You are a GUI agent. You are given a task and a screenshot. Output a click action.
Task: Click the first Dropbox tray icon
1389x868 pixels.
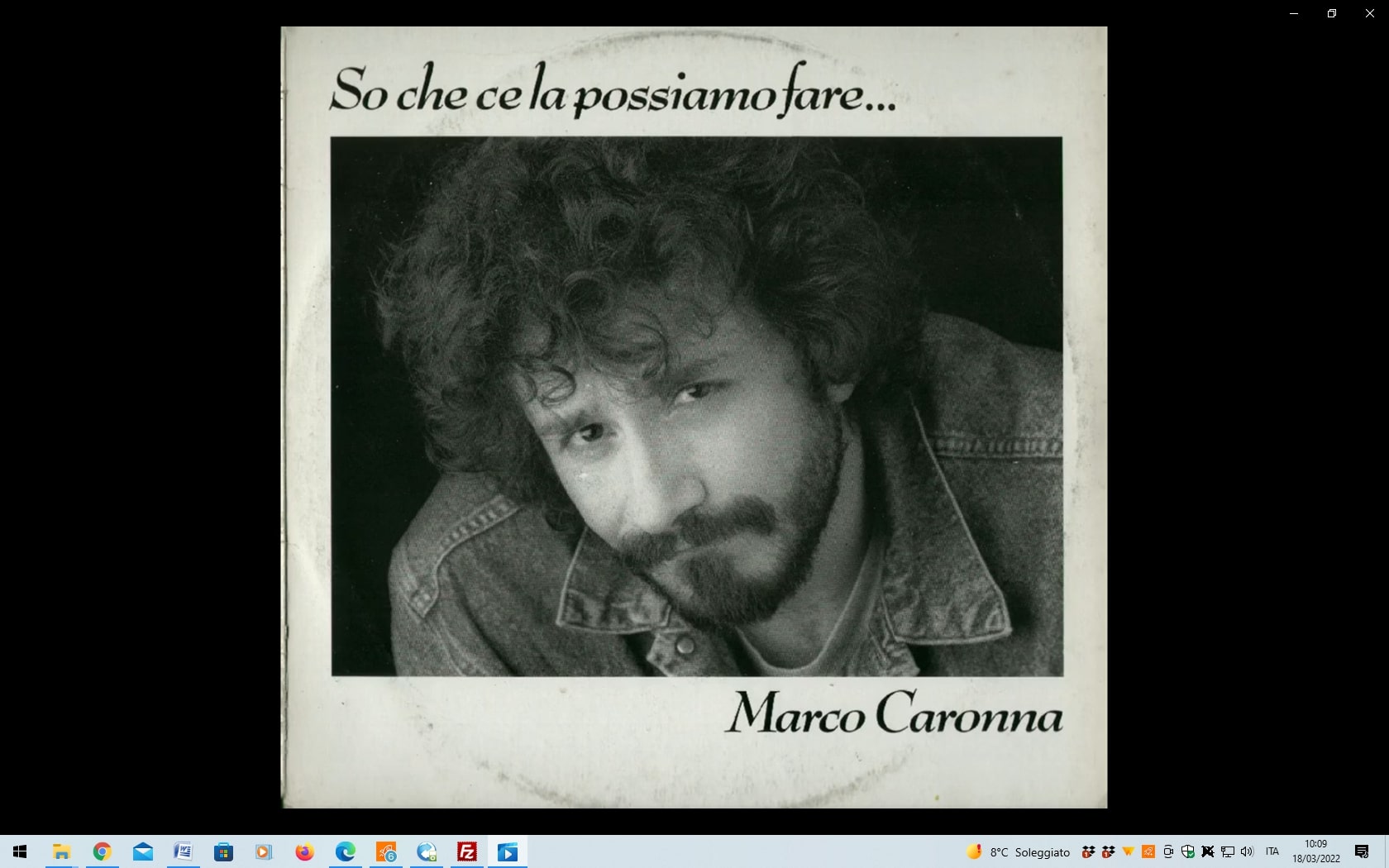pyautogui.click(x=1089, y=851)
